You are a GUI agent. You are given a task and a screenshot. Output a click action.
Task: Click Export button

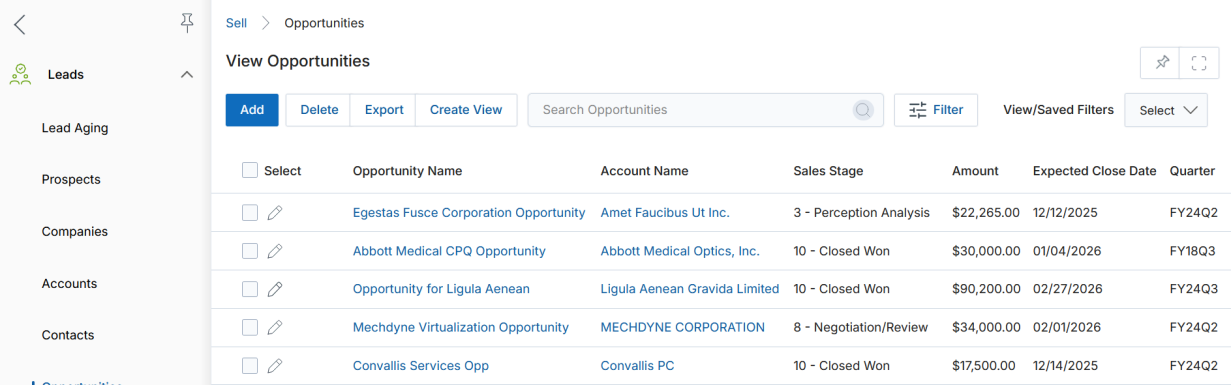click(384, 110)
